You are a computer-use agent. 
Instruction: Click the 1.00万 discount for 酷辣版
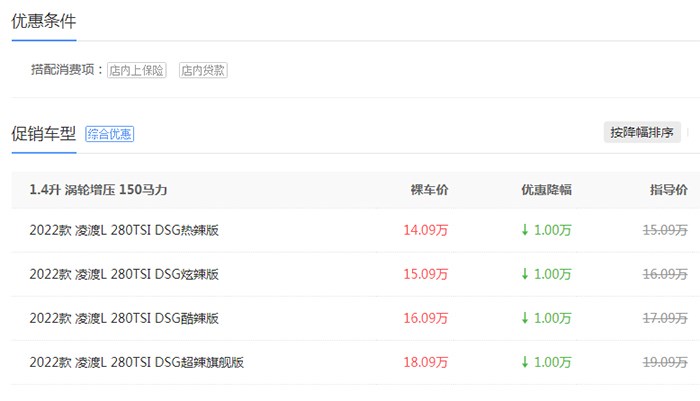(x=546, y=318)
